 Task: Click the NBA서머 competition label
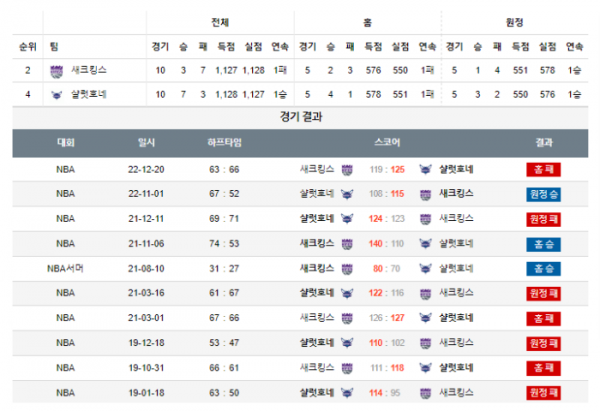[65, 269]
